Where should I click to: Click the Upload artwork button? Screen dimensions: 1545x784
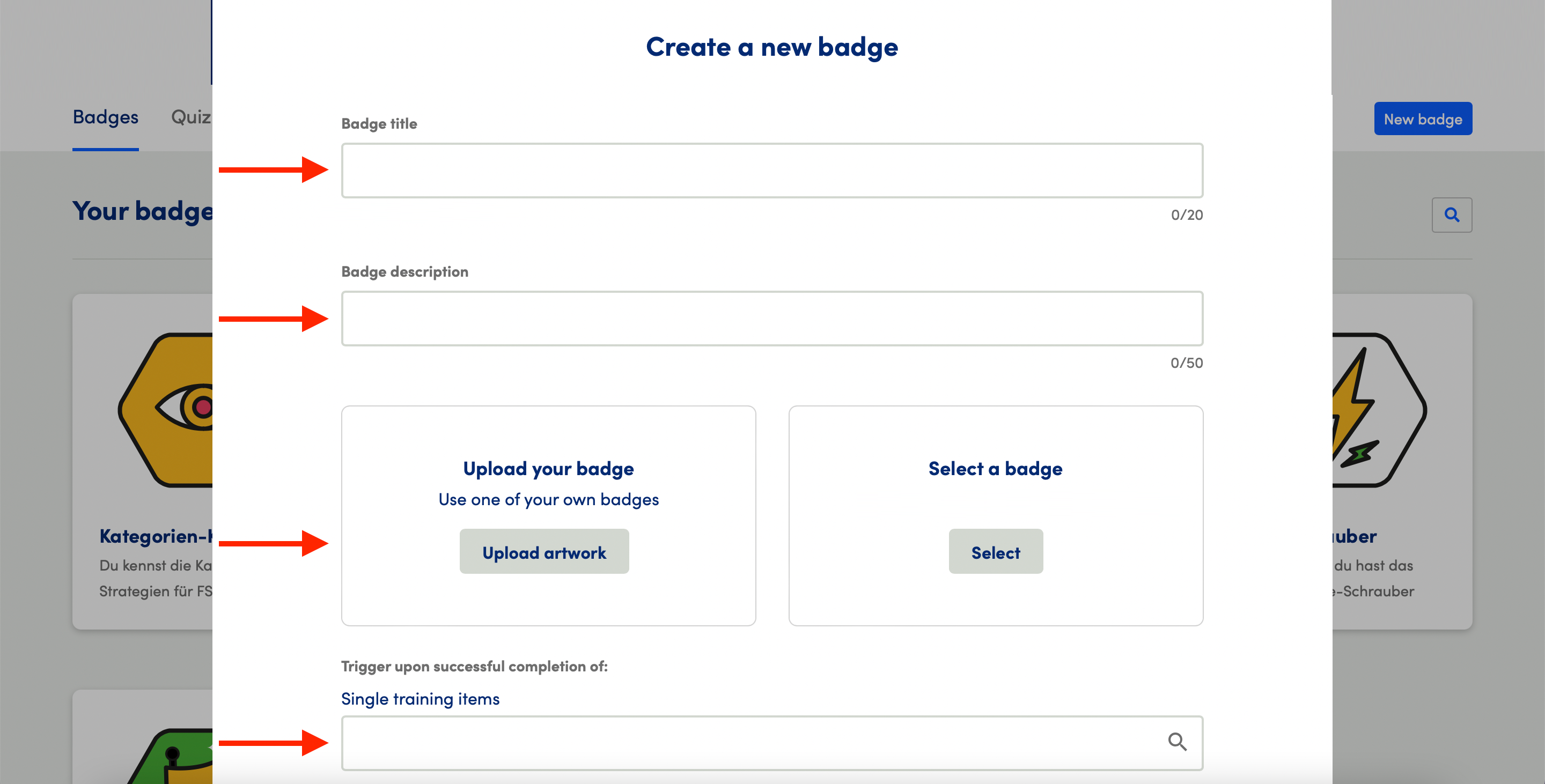pyautogui.click(x=544, y=551)
